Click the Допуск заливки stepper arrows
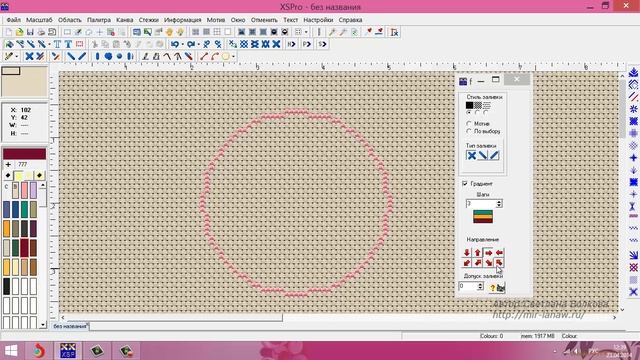 480,287
